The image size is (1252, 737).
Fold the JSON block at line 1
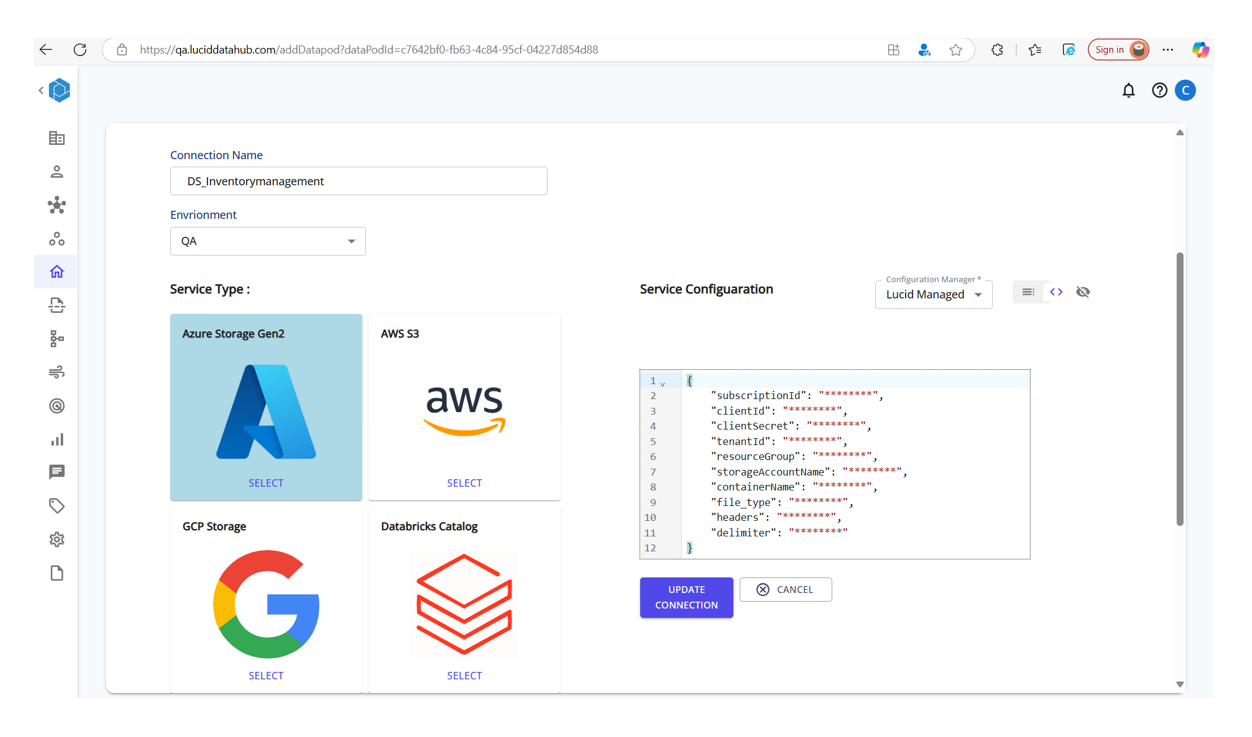pos(662,383)
